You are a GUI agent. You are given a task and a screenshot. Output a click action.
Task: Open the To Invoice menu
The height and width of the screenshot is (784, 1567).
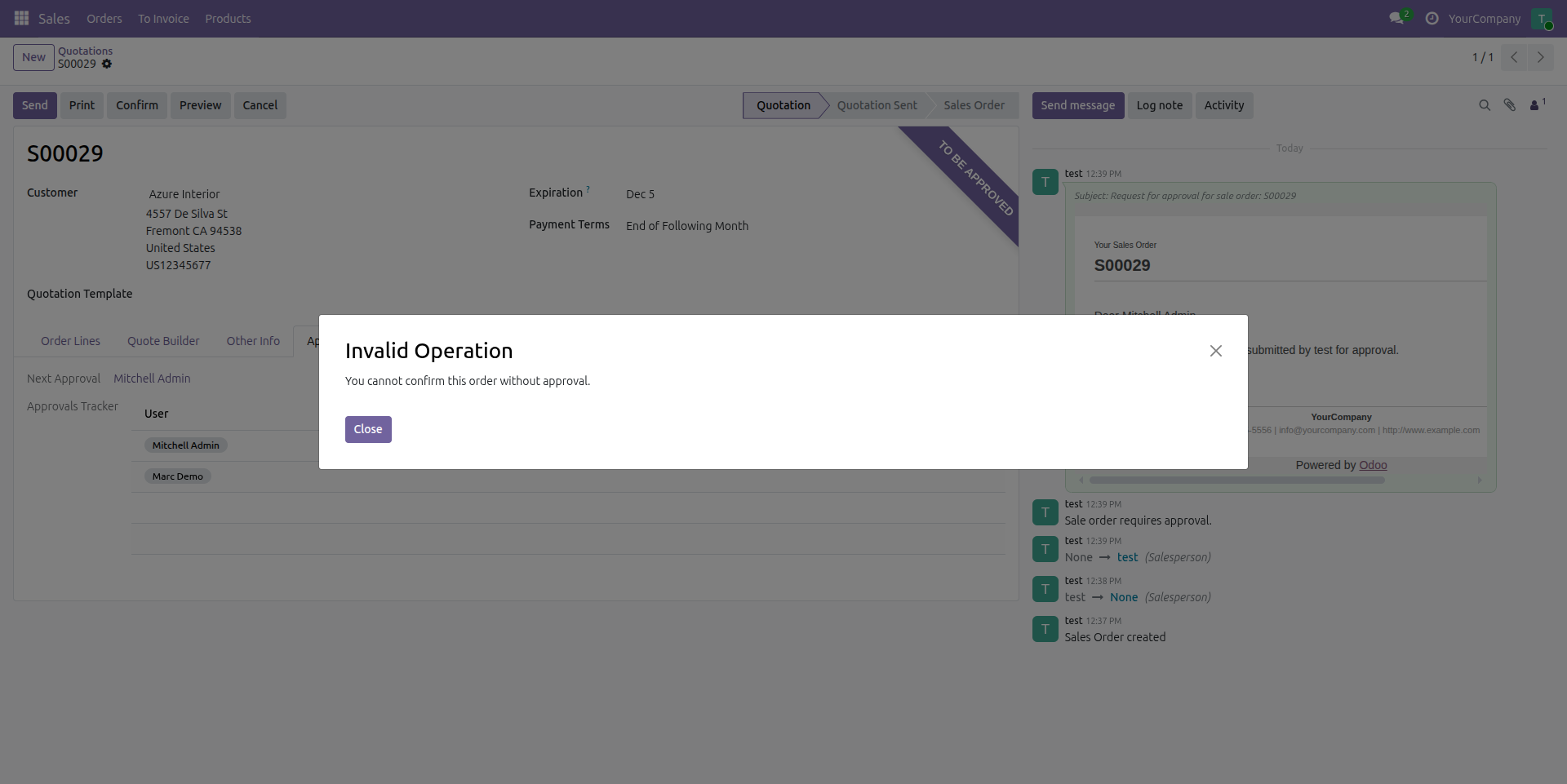pos(163,19)
